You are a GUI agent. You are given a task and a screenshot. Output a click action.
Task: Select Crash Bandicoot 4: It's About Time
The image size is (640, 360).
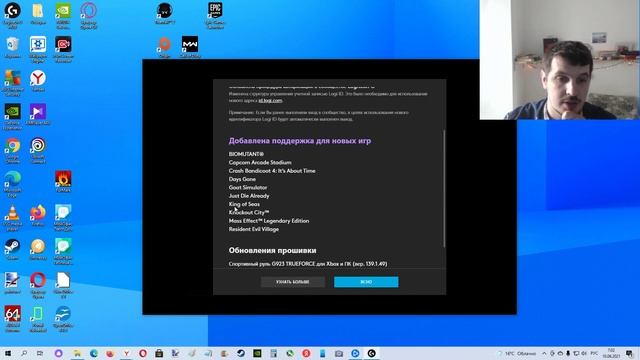click(x=272, y=171)
